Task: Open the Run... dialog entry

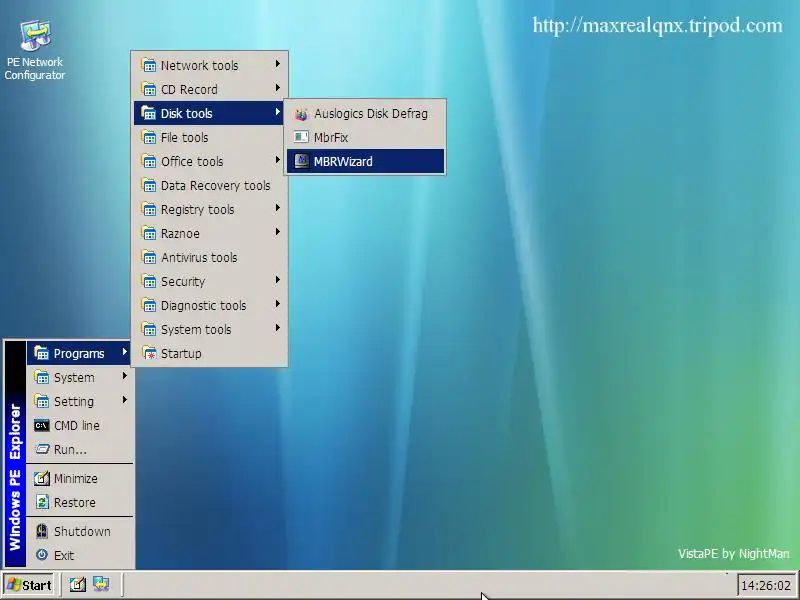Action: click(80, 449)
